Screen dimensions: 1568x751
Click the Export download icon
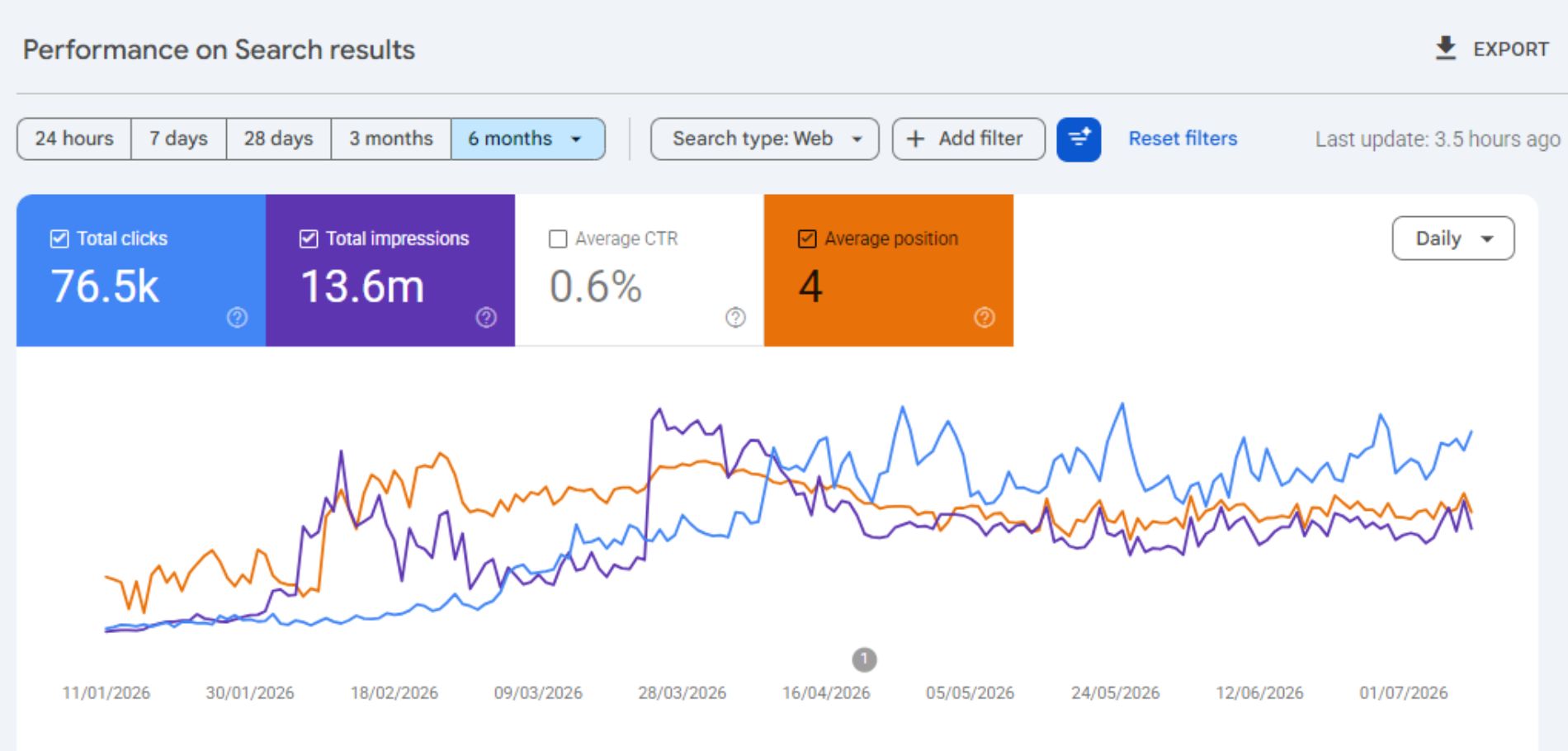pos(1445,49)
